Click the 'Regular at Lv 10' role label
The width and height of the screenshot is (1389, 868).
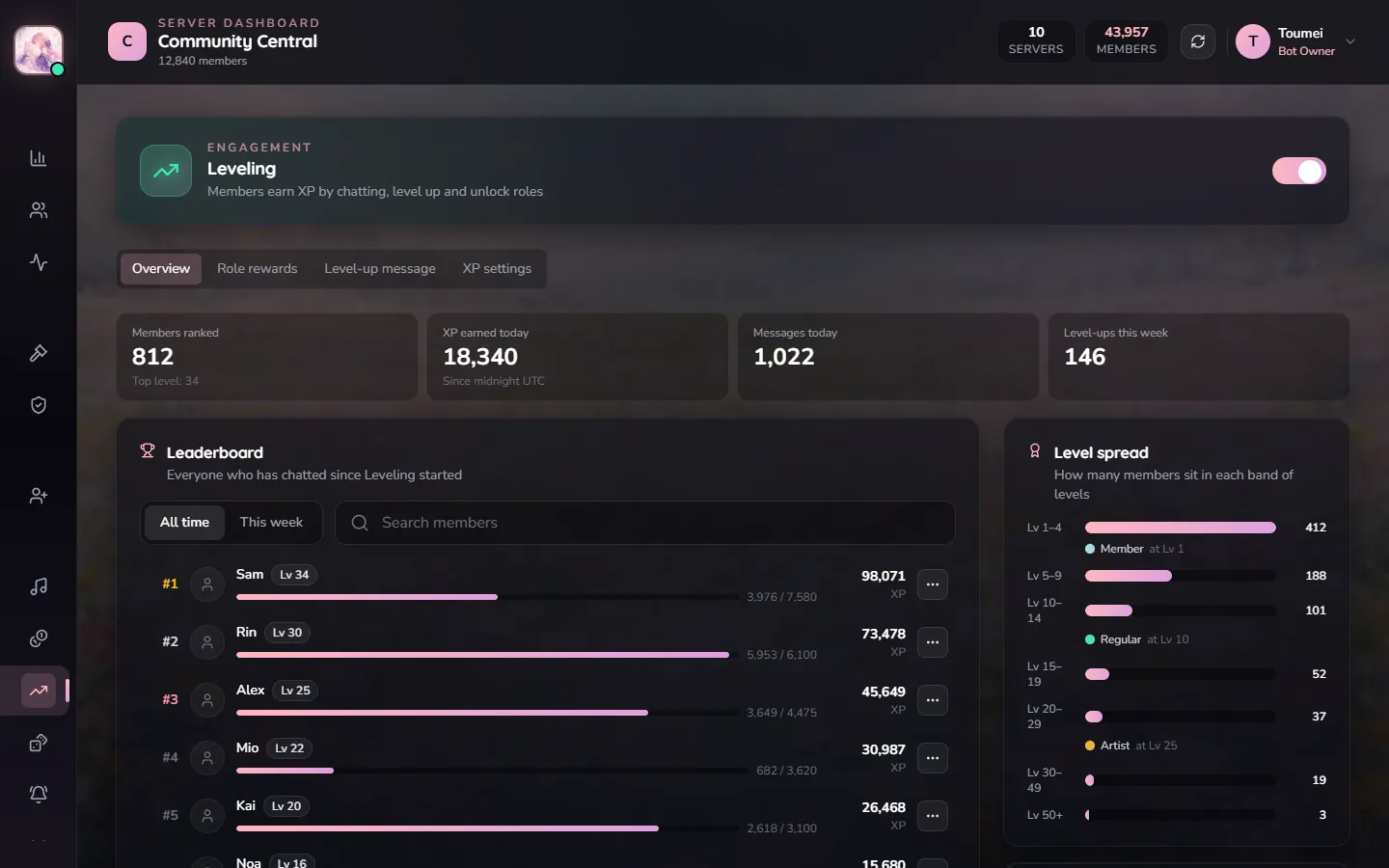[x=1137, y=639]
